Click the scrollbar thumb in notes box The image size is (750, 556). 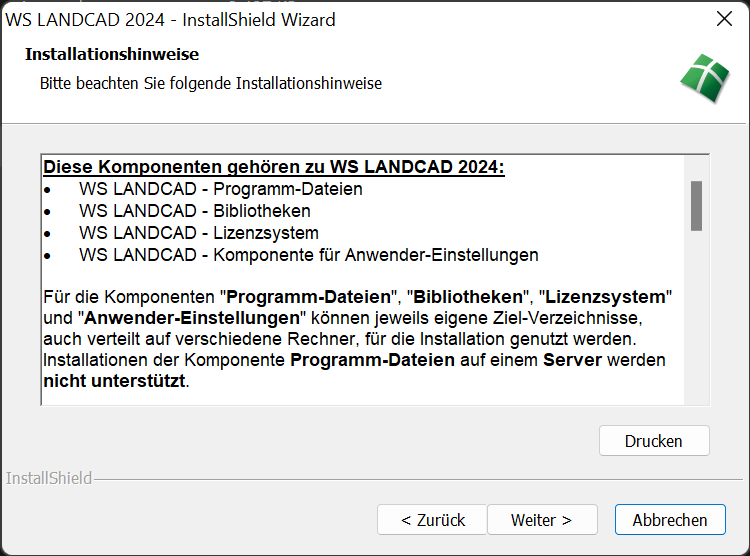click(x=696, y=205)
